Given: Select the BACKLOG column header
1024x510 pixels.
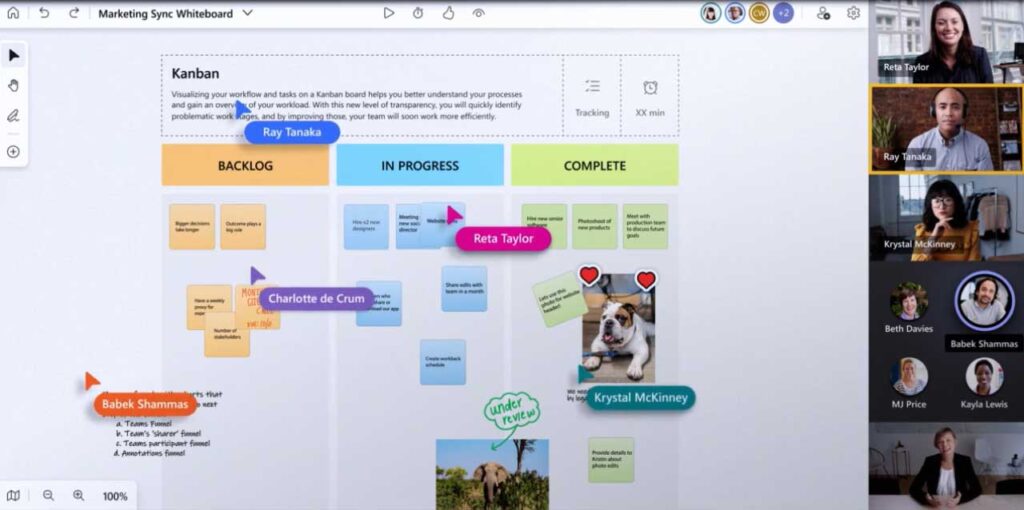Looking at the screenshot, I should 246,165.
